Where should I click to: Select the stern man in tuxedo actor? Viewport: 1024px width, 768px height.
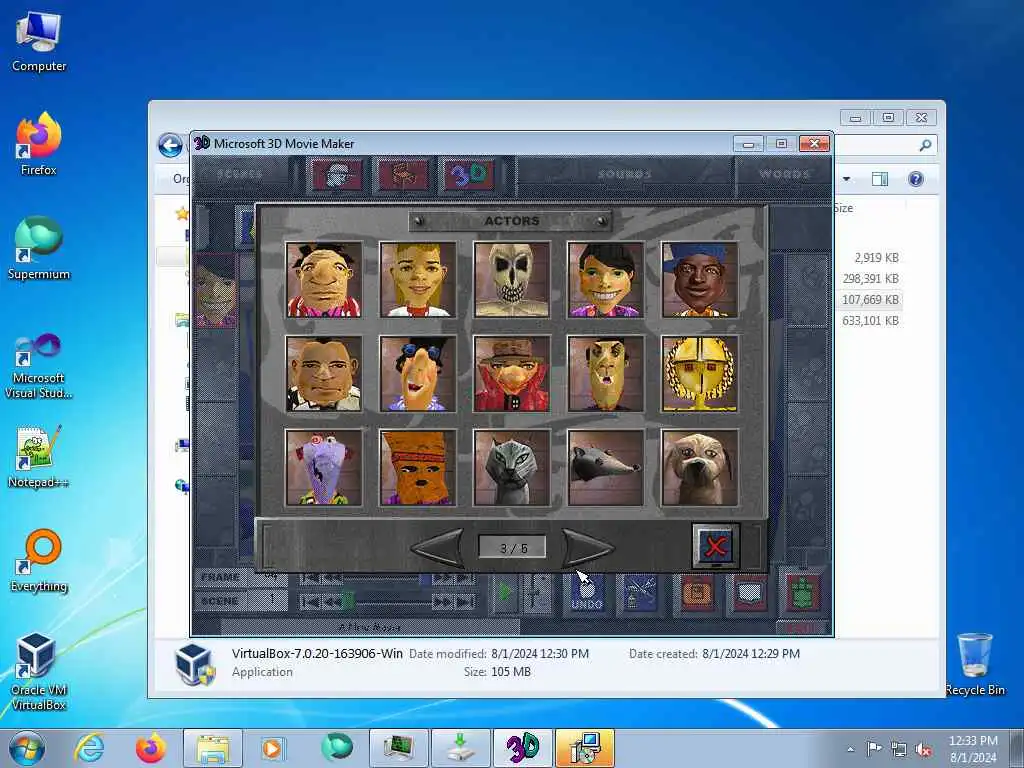pos(323,374)
